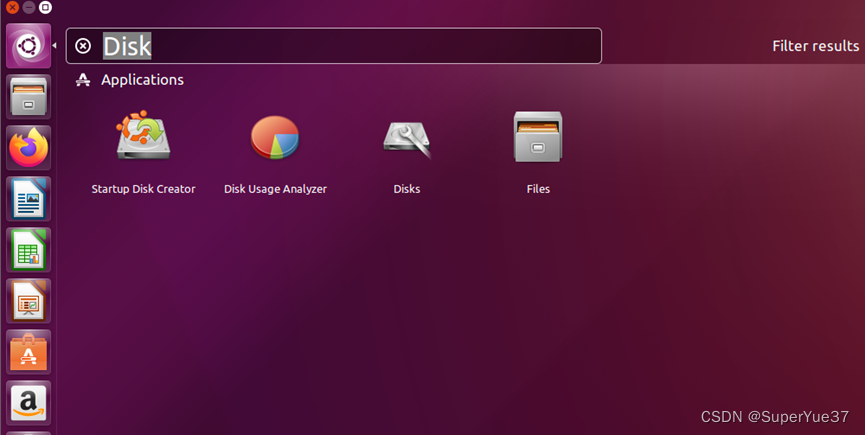Open Amazon from the launcher
The image size is (865, 435).
point(29,402)
